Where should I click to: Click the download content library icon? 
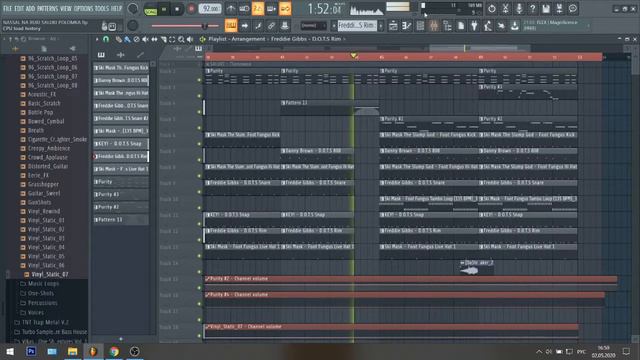click(515, 26)
